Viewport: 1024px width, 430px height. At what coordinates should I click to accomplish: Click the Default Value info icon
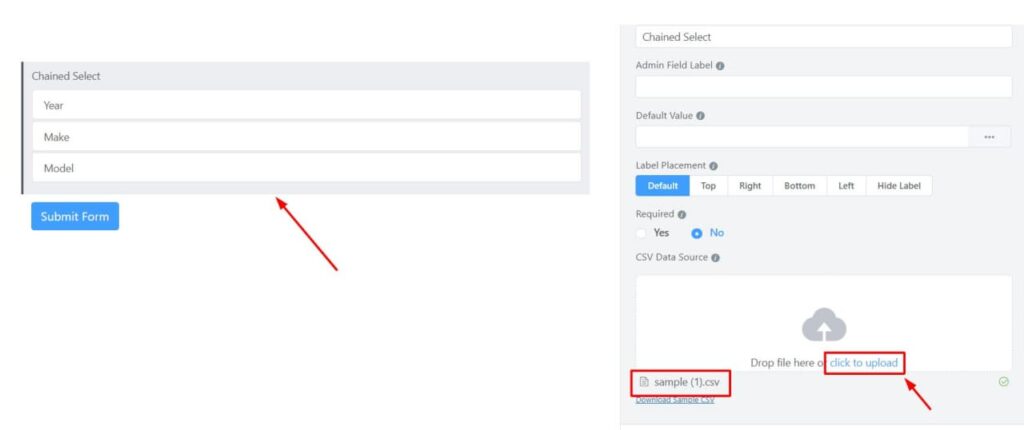pos(700,116)
